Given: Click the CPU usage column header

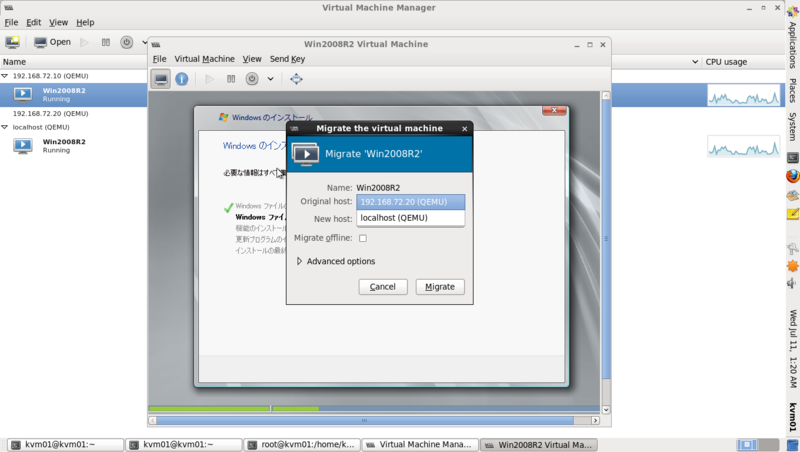Looking at the screenshot, I should [x=743, y=62].
